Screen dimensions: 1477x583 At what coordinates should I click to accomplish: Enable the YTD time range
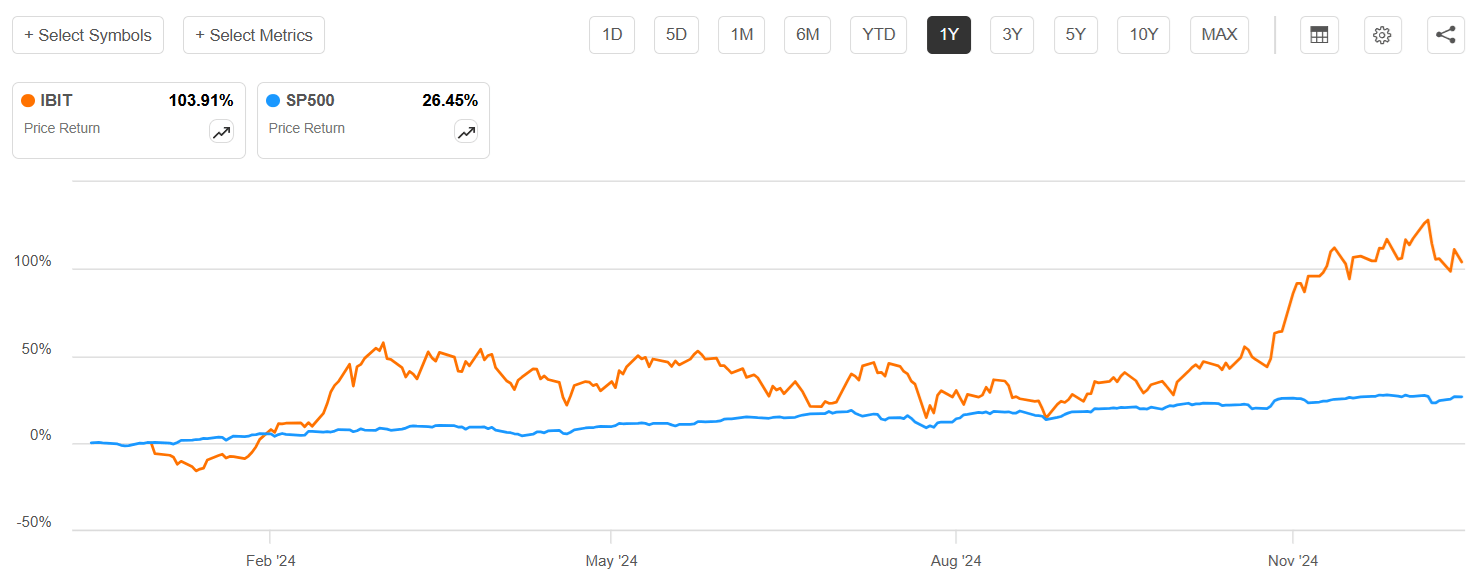coord(878,34)
